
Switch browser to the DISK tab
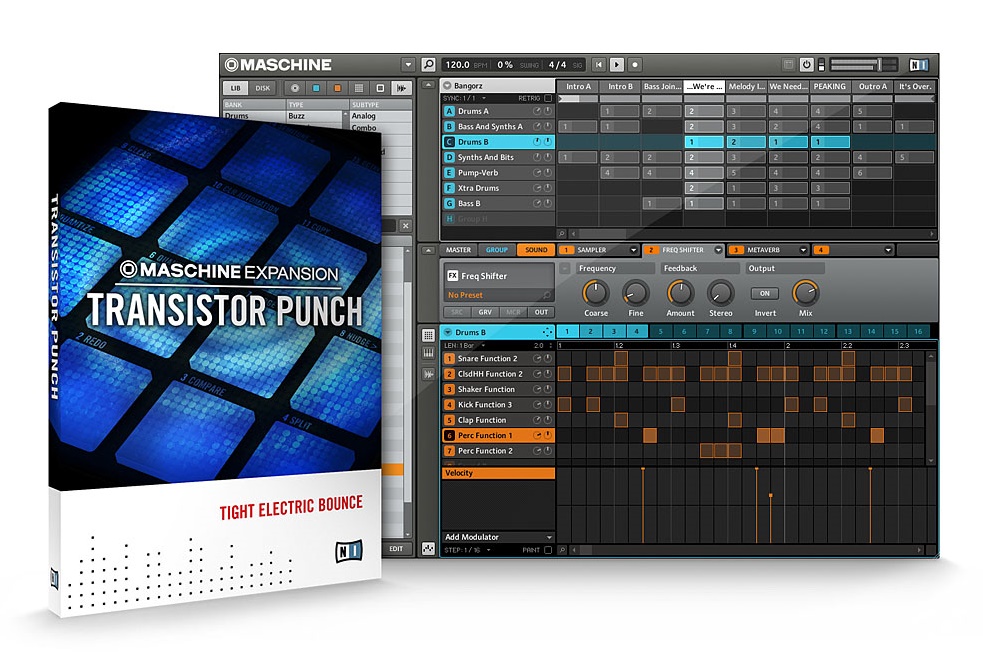click(x=263, y=88)
